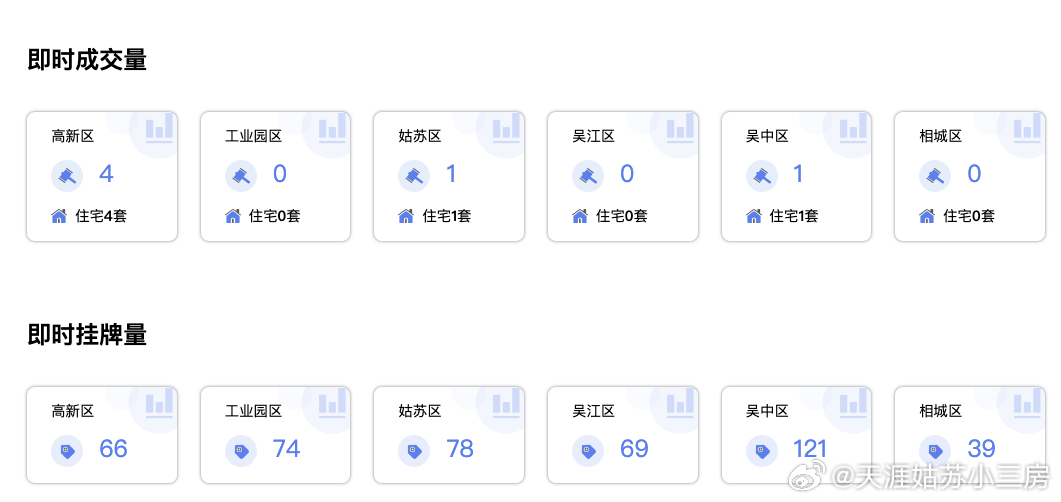Open the 即时挂牌量 section heading
Image resolution: width=1061 pixels, height=502 pixels.
(x=88, y=335)
